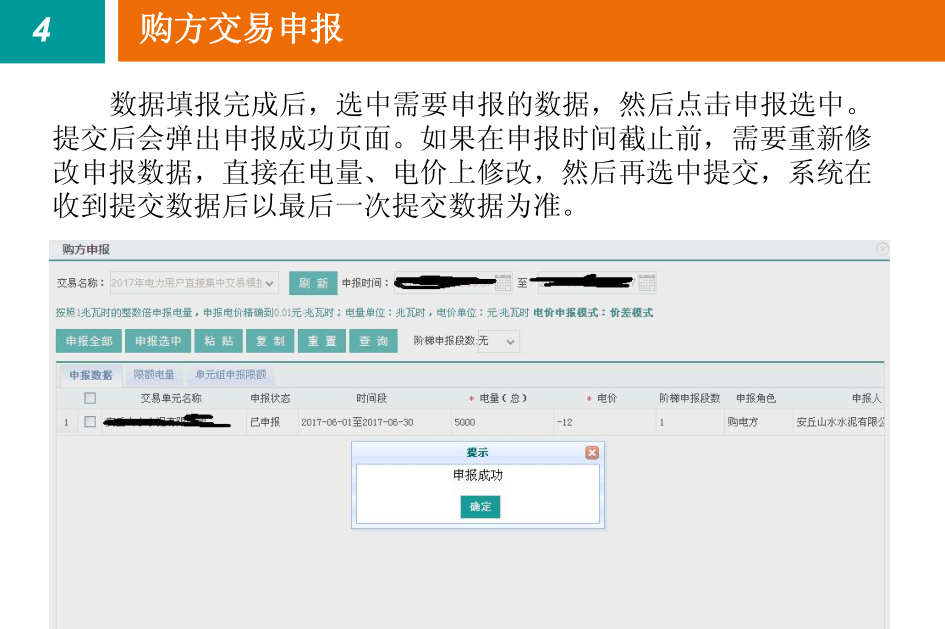Open the 限额电量 tab
Screen dimensions: 945x629
click(154, 375)
